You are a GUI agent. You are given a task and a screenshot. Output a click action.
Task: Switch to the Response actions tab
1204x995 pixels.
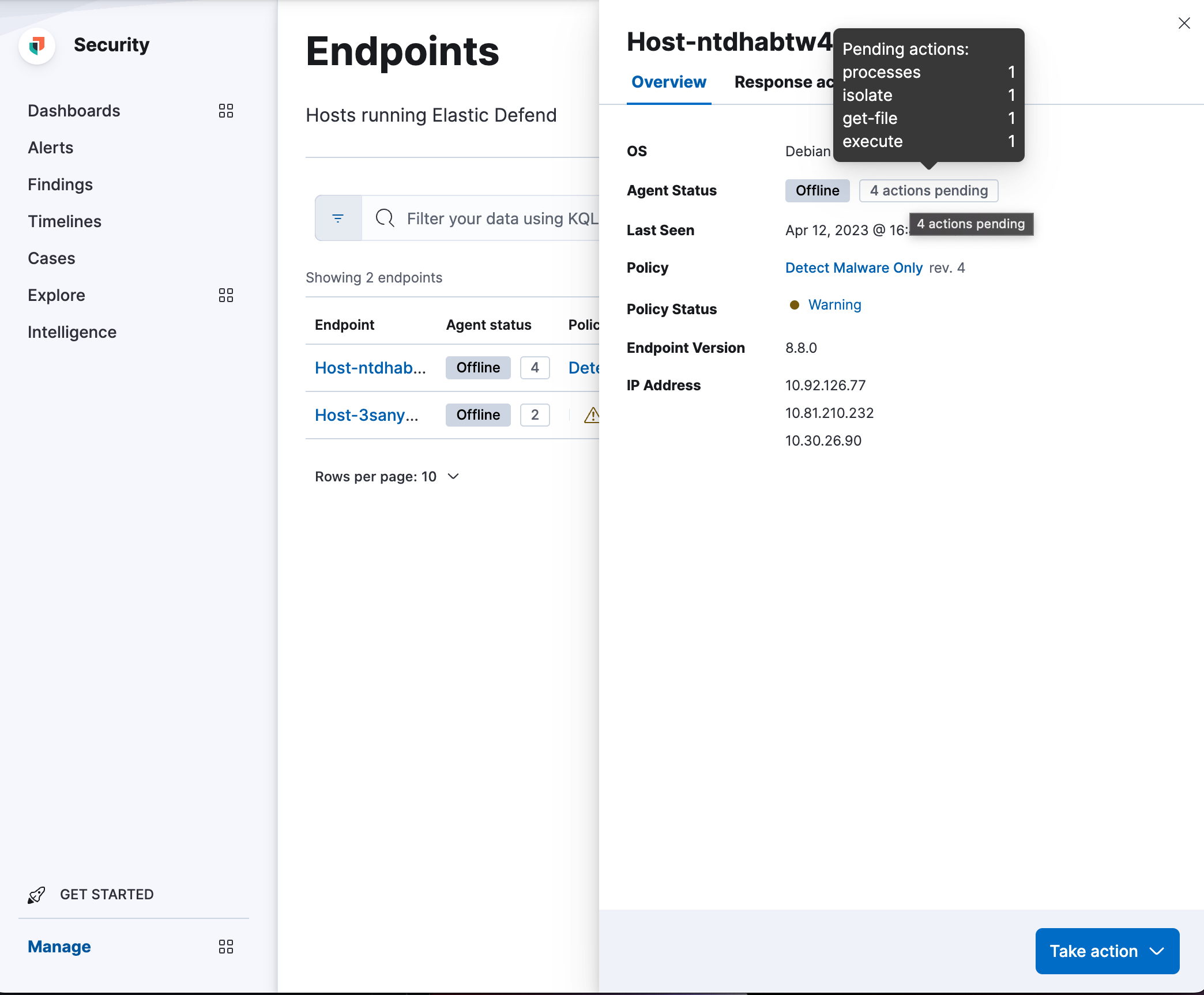tap(783, 82)
